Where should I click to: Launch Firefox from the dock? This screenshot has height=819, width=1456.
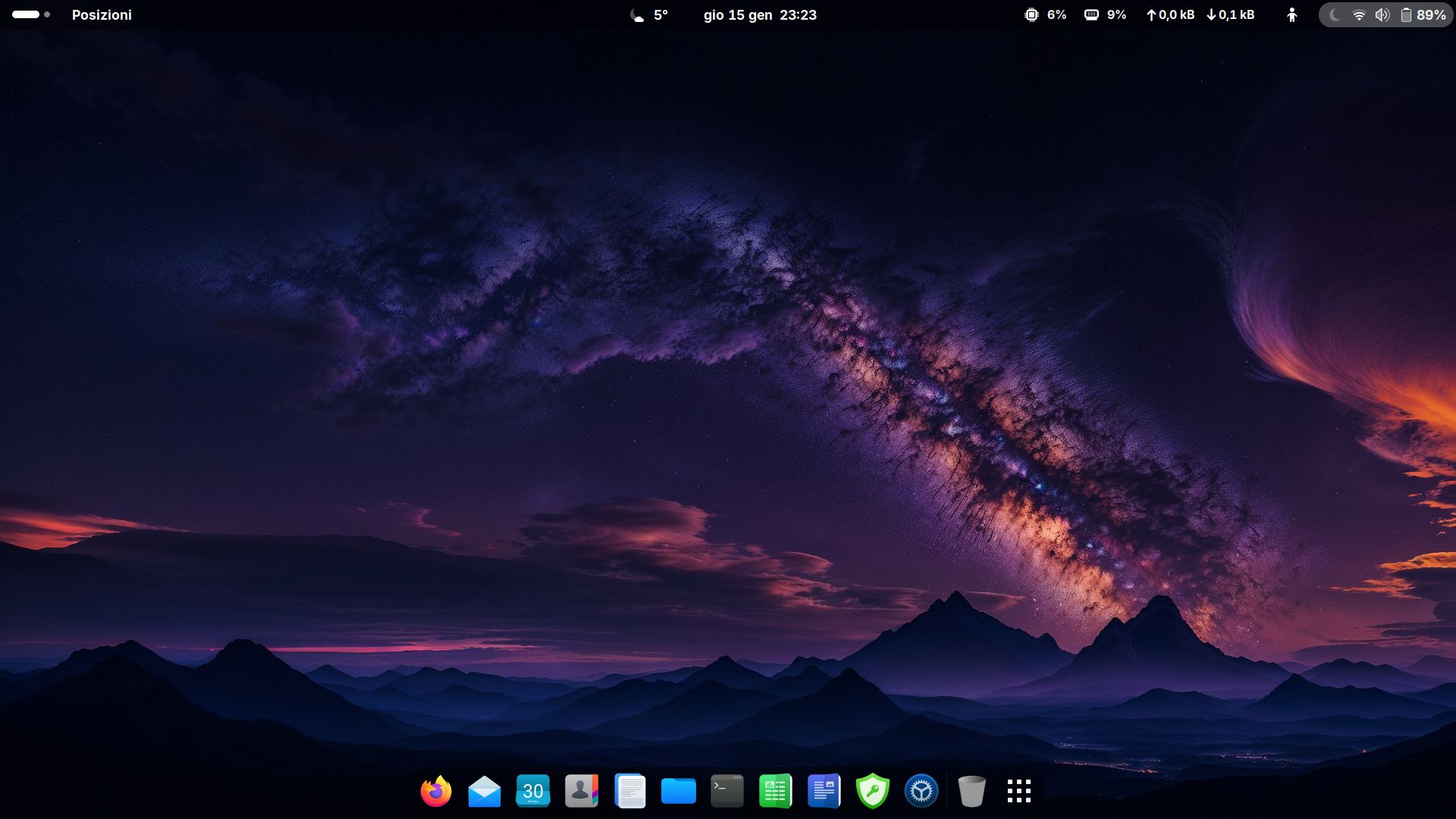436,791
